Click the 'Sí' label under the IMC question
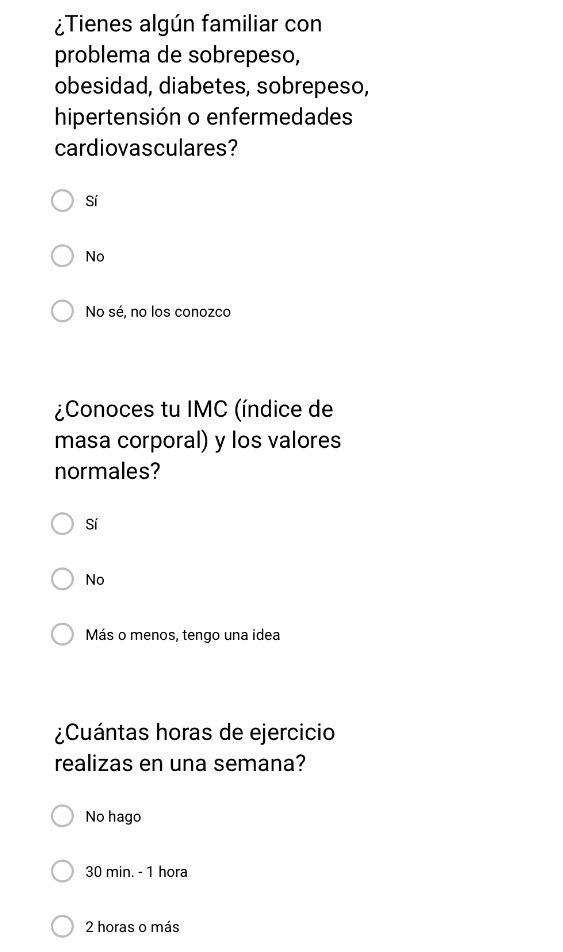The width and height of the screenshot is (563, 952). 91,524
